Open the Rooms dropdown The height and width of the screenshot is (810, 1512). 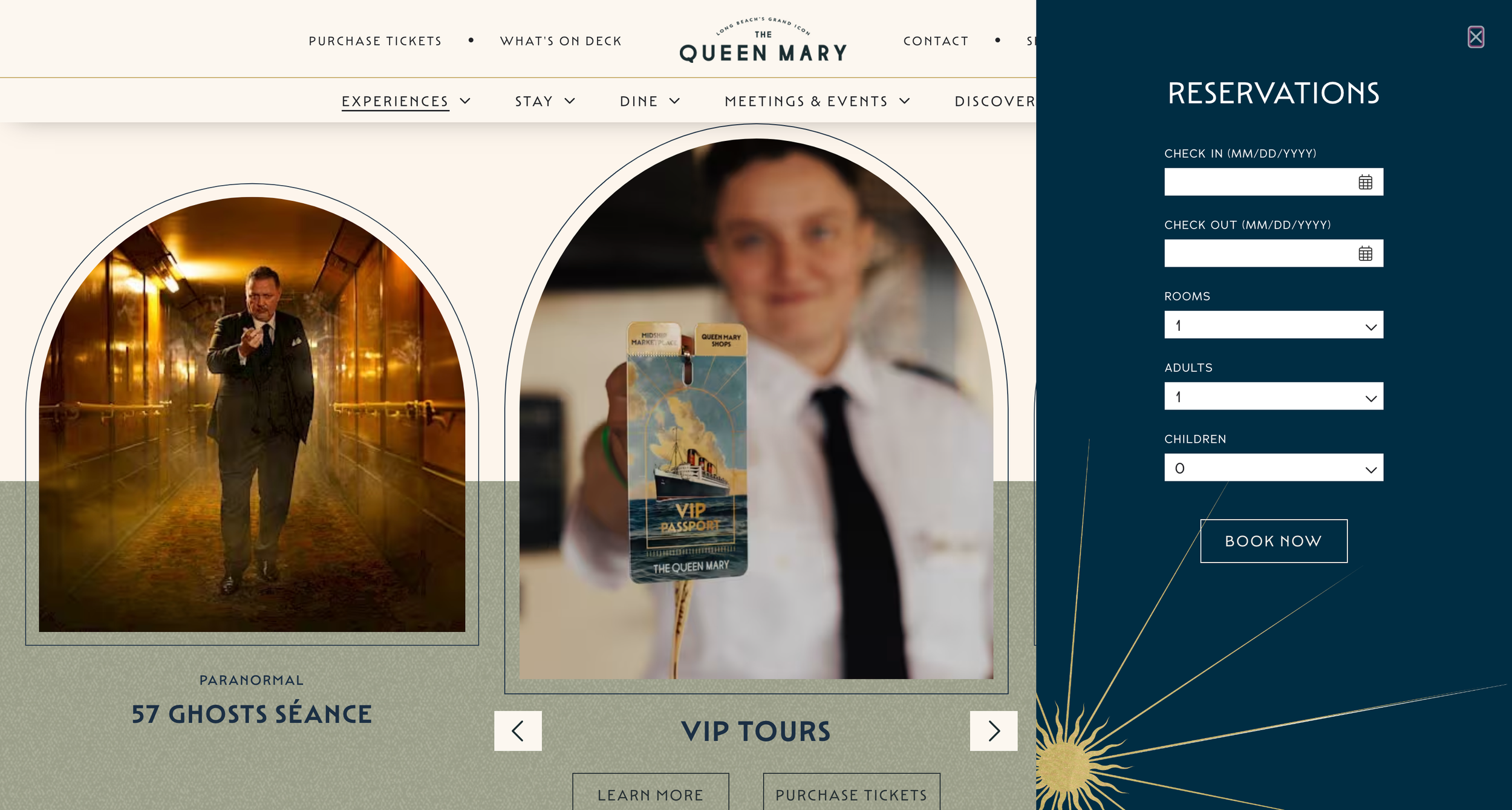(1274, 325)
